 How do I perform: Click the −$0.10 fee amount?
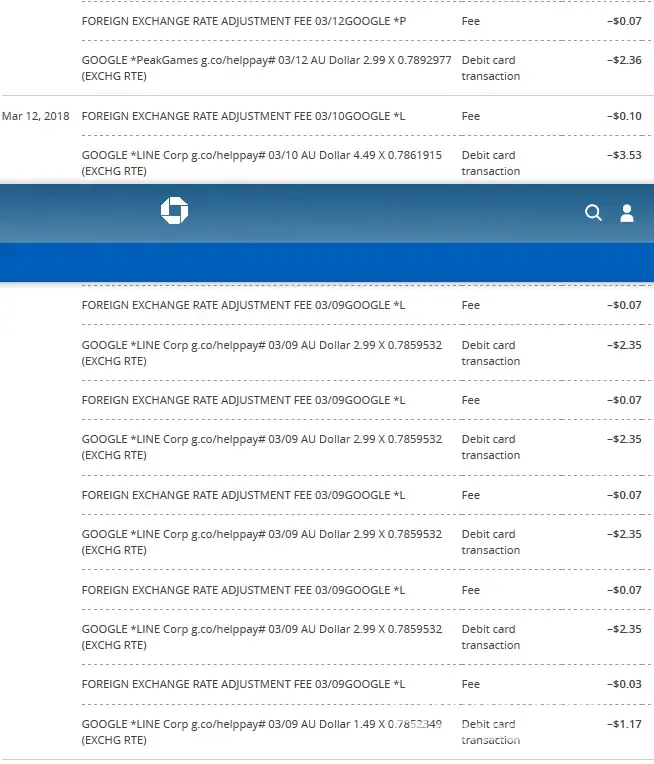tap(624, 116)
